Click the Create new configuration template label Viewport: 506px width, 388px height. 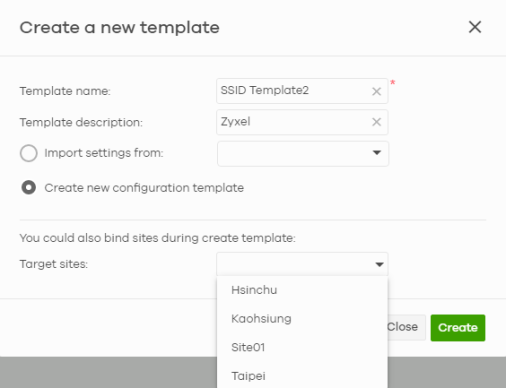(x=144, y=188)
